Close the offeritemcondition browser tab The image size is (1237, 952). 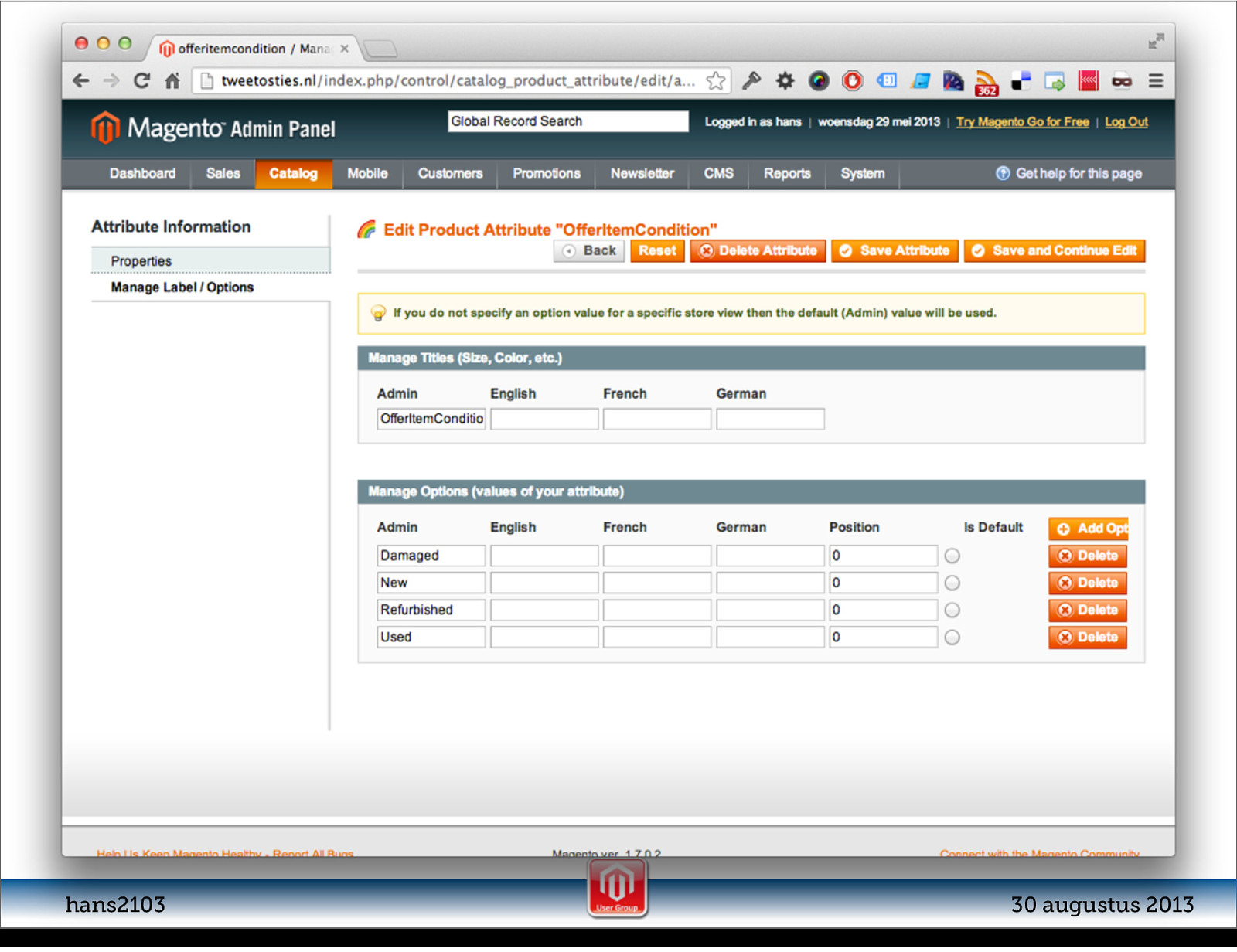coord(345,49)
